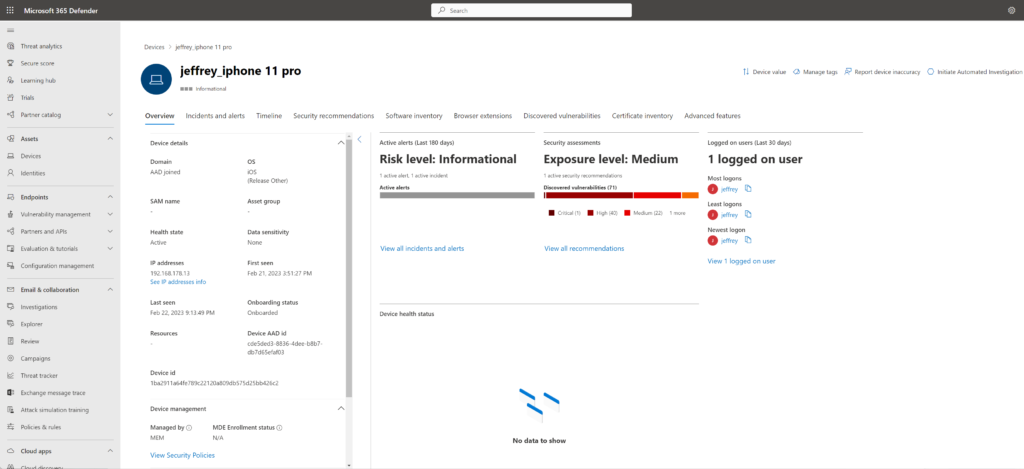This screenshot has height=469, width=1024.
Task: Open Devices under Assets
Action: coord(31,156)
